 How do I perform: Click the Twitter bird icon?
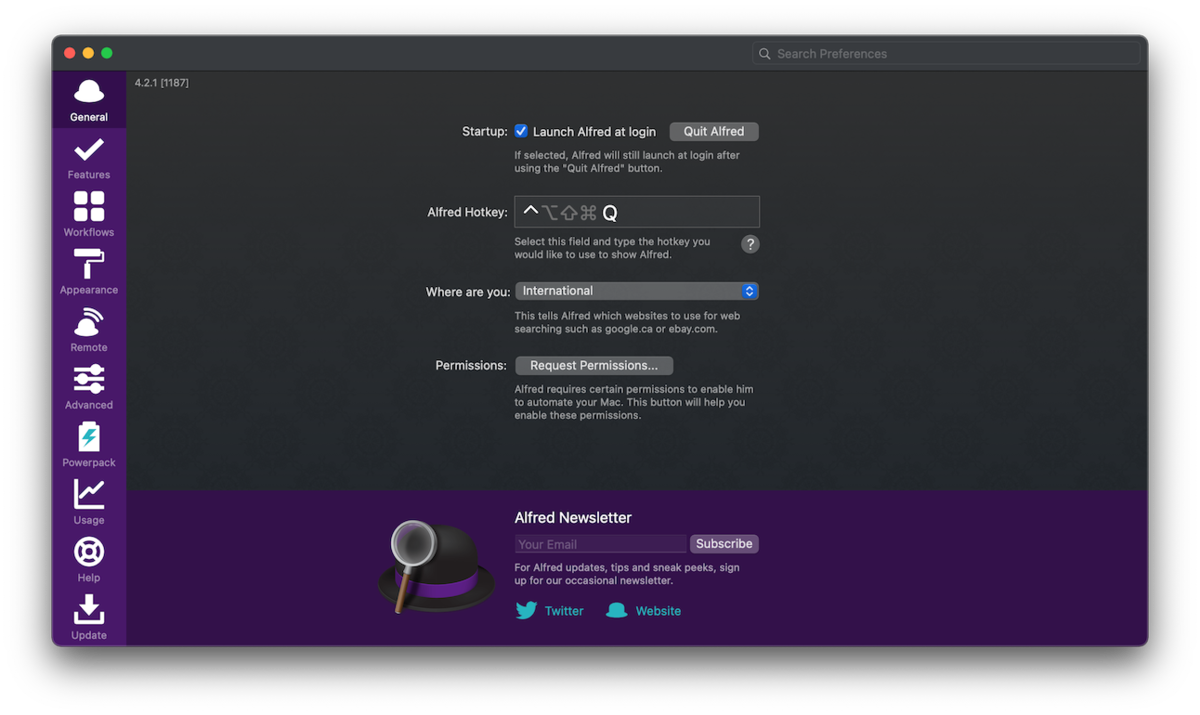coord(526,610)
